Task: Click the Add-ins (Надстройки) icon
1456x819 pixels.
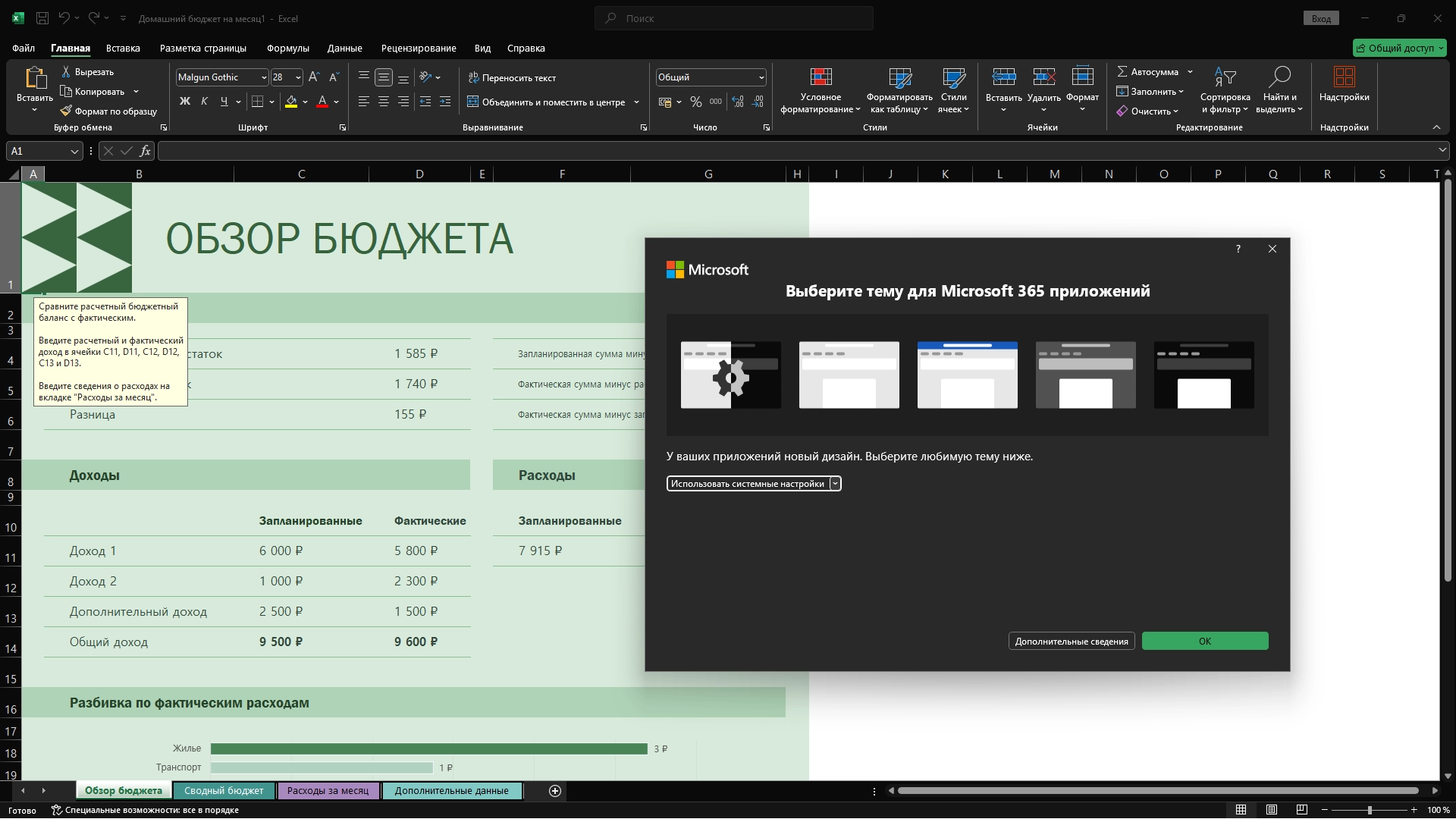Action: pos(1344,77)
